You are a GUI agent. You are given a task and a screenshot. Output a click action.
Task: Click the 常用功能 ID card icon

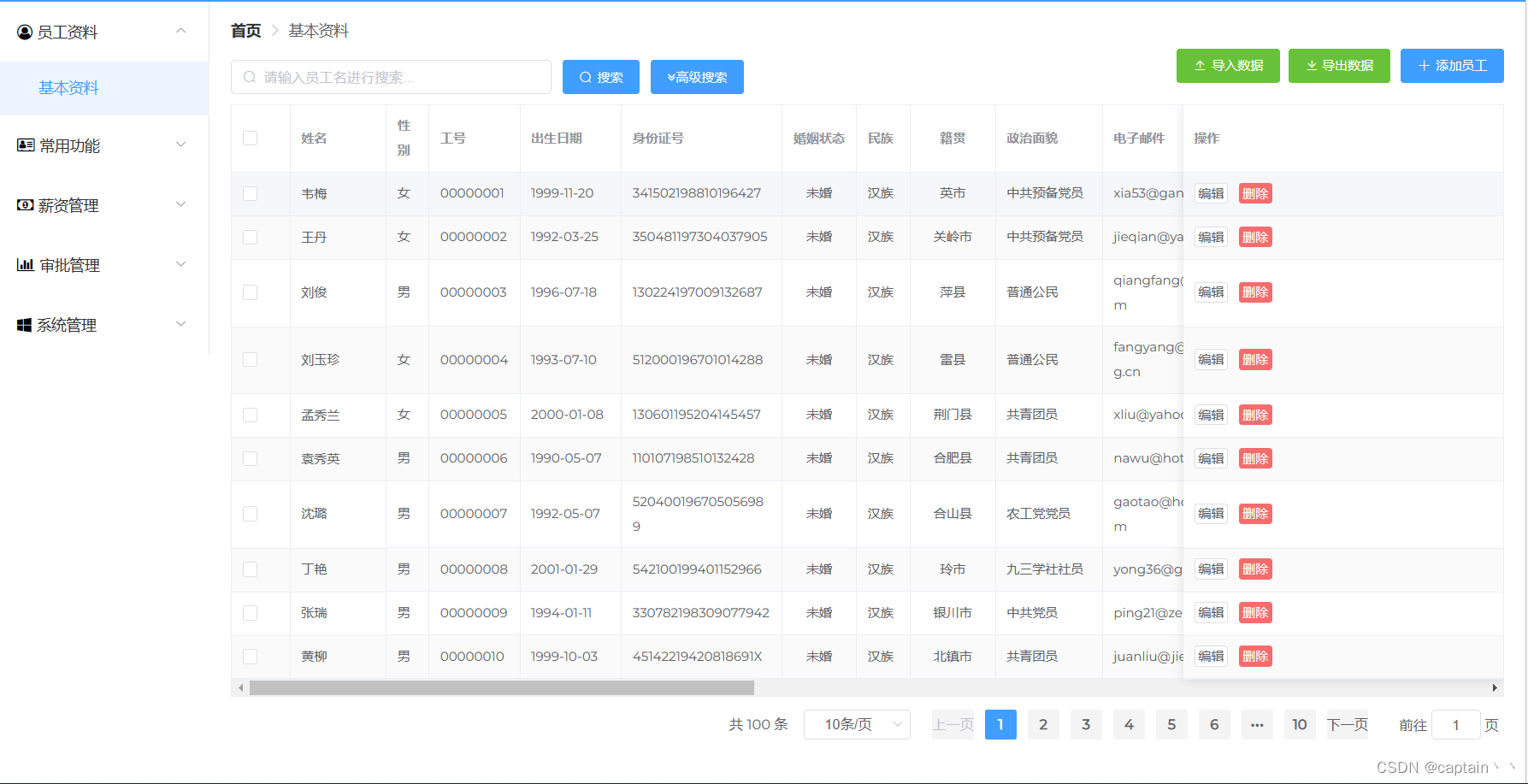click(26, 145)
